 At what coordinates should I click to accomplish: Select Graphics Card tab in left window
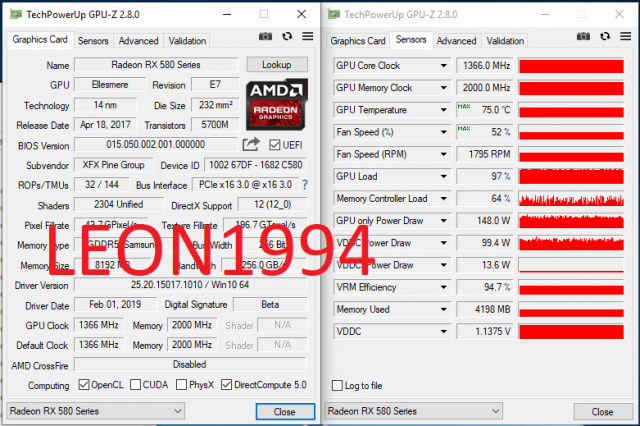tap(40, 40)
